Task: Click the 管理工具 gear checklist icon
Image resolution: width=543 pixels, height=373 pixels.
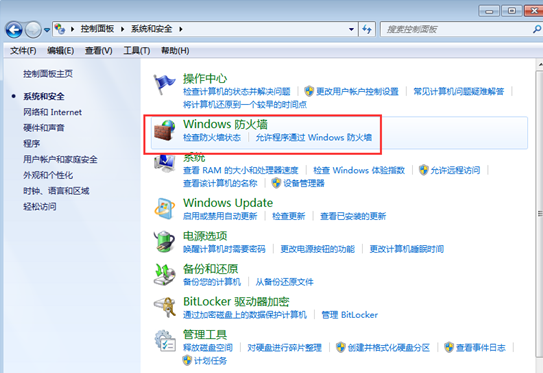Action: coord(164,340)
